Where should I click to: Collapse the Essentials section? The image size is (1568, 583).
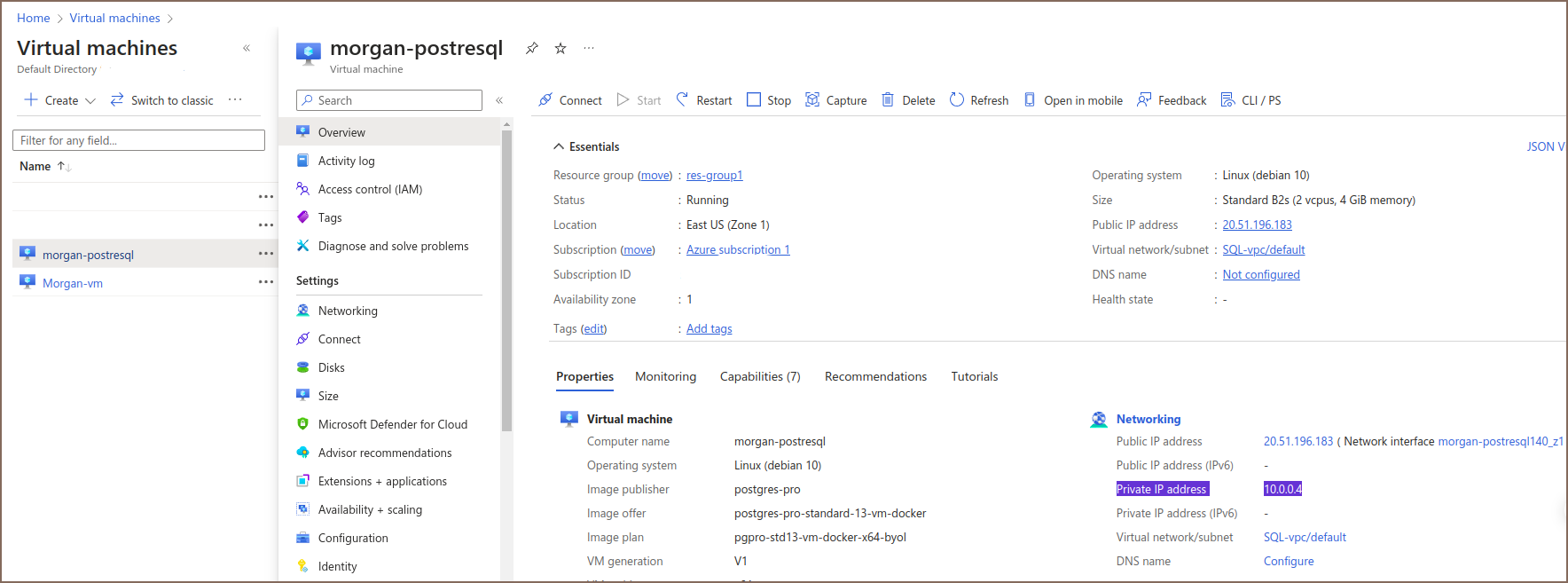tap(559, 146)
